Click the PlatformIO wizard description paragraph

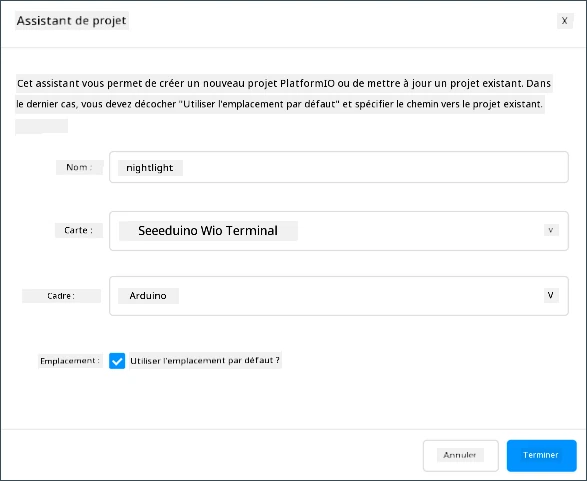[284, 94]
